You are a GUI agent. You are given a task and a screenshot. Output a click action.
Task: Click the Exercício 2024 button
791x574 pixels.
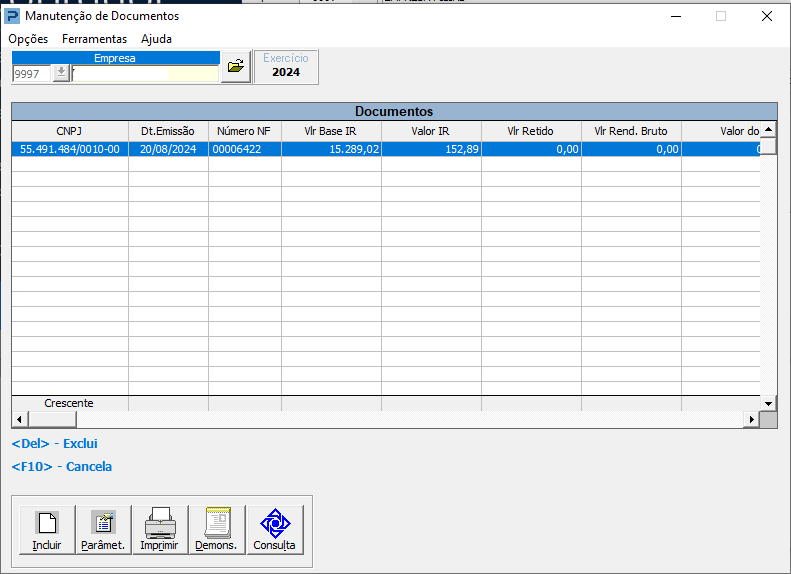pyautogui.click(x=286, y=66)
